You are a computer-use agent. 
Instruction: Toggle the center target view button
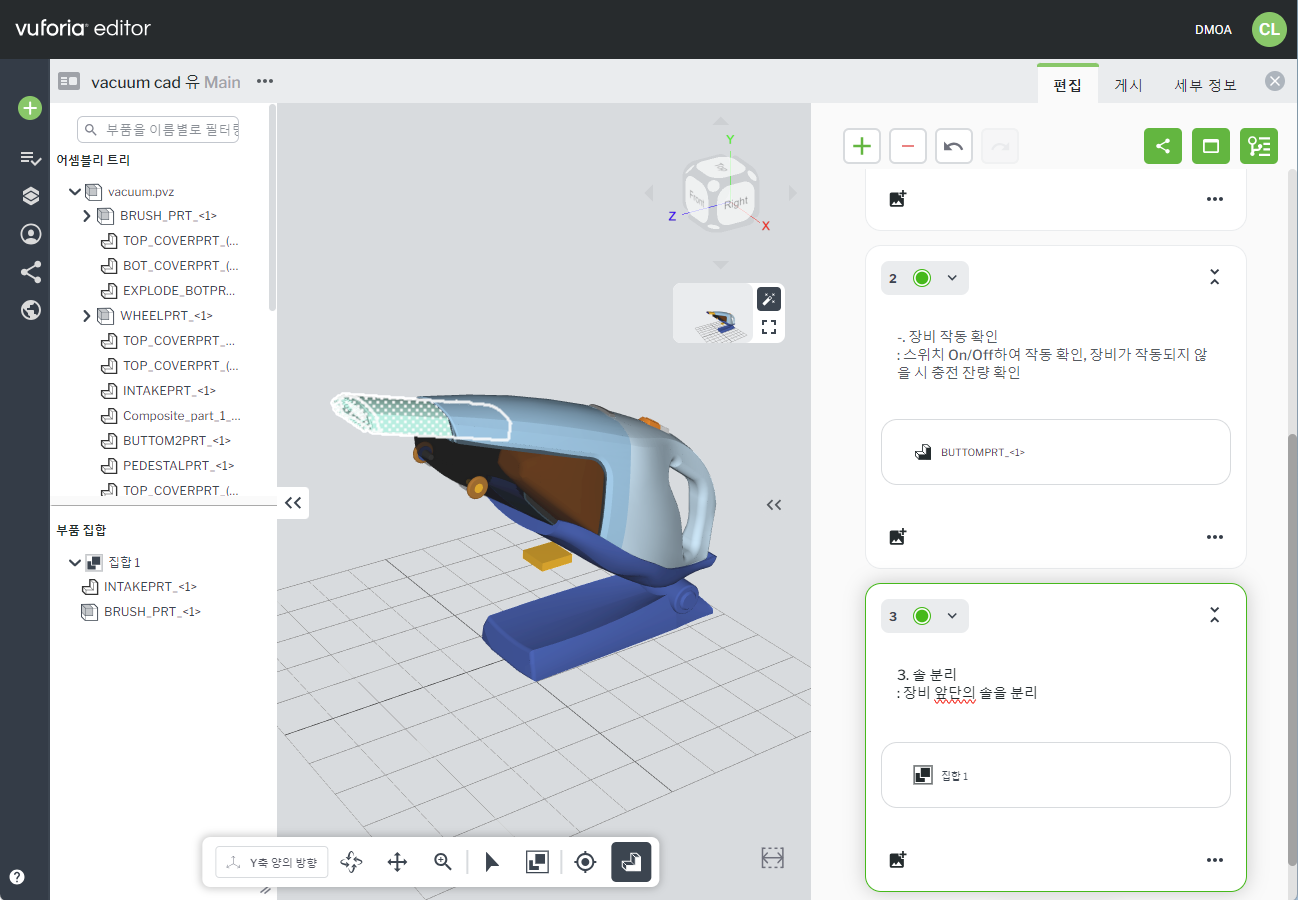pyautogui.click(x=586, y=862)
